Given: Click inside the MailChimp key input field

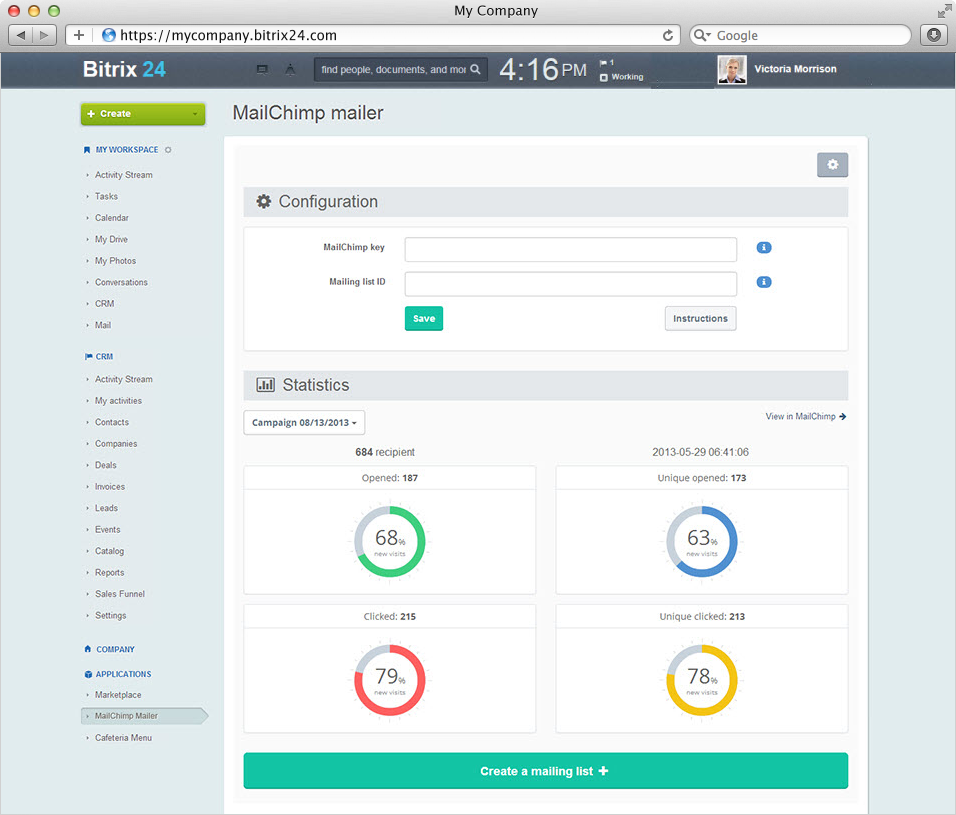Looking at the screenshot, I should (570, 249).
